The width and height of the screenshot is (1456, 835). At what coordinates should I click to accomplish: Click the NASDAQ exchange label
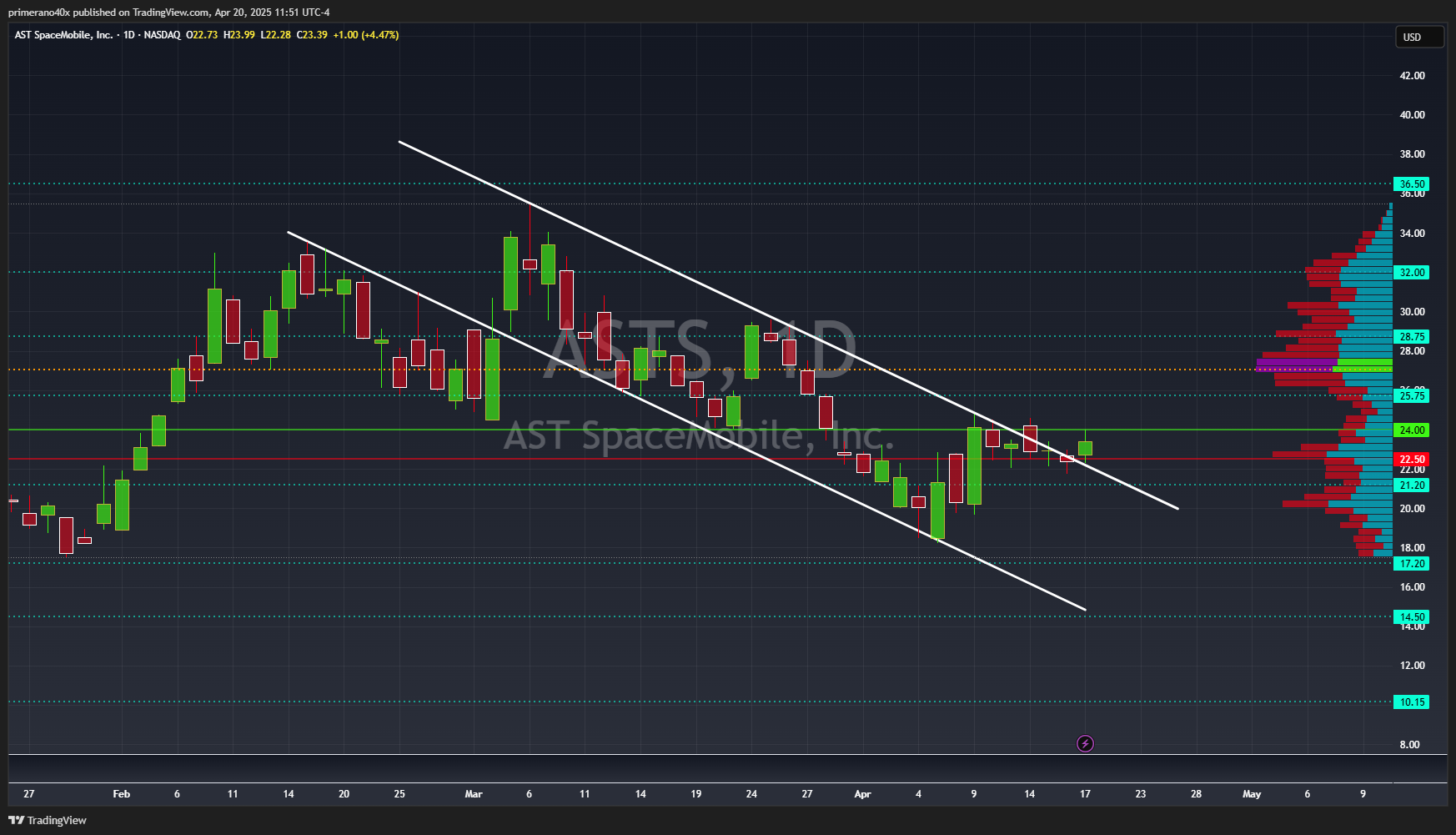click(162, 35)
